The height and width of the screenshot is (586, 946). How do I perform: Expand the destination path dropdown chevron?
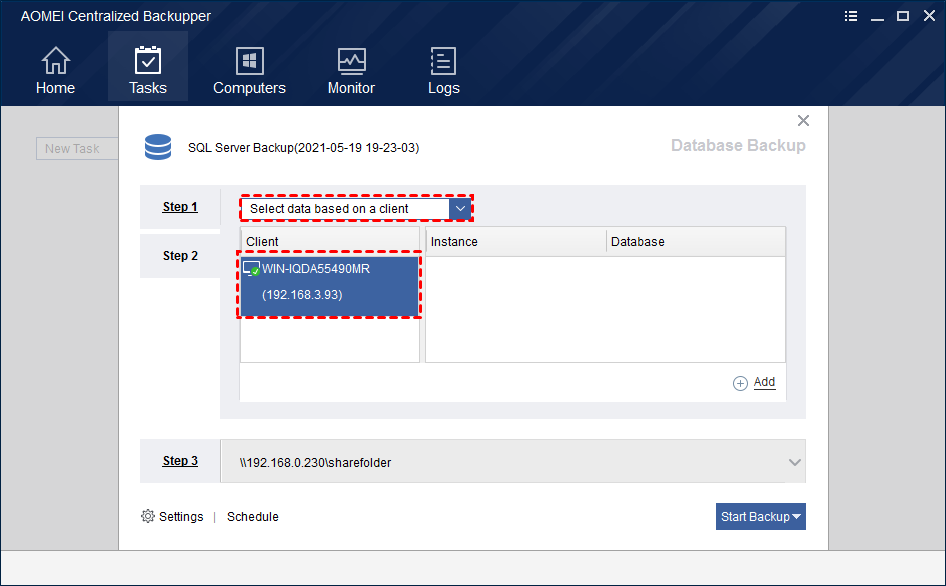pyautogui.click(x=795, y=462)
